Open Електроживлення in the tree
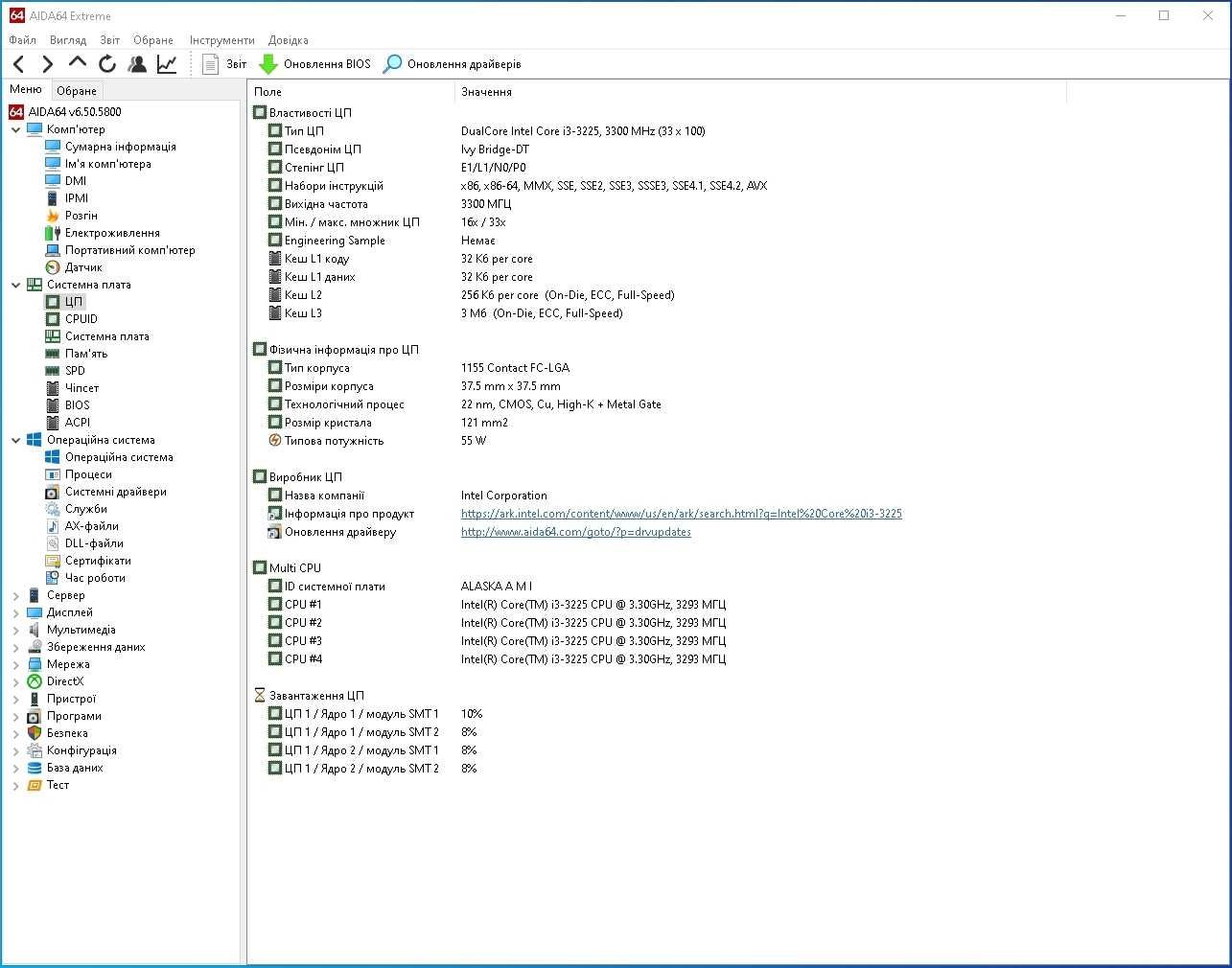The height and width of the screenshot is (968, 1232). 112,233
